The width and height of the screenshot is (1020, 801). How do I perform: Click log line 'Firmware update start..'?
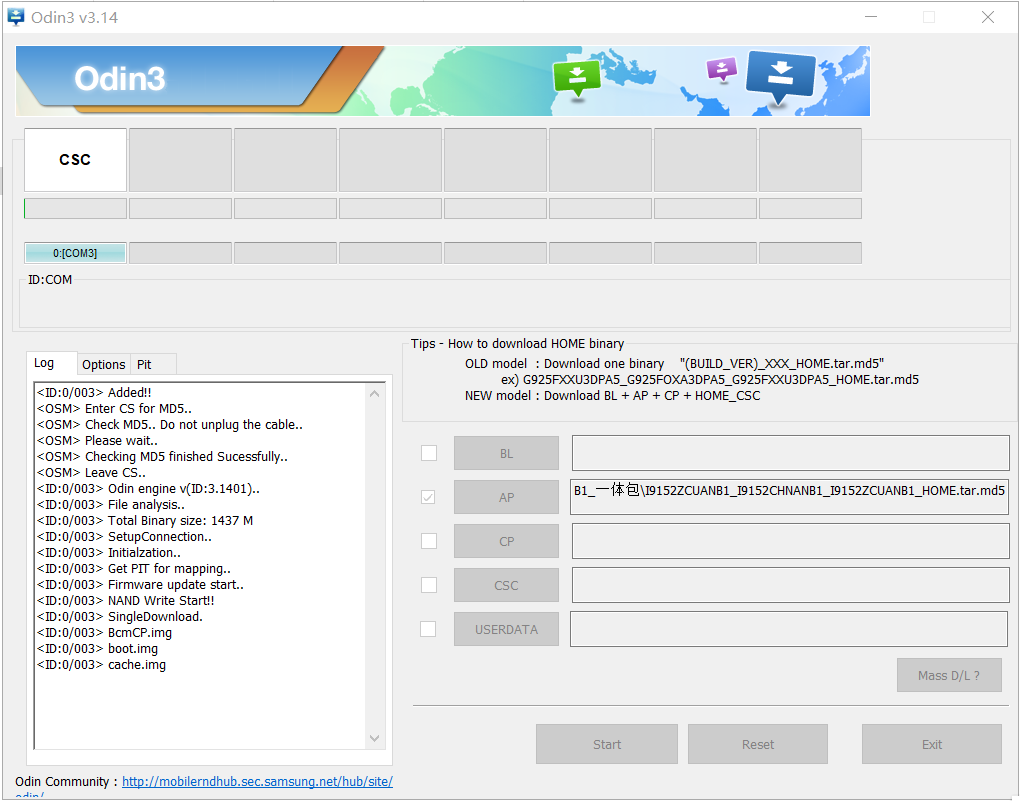click(x=141, y=584)
